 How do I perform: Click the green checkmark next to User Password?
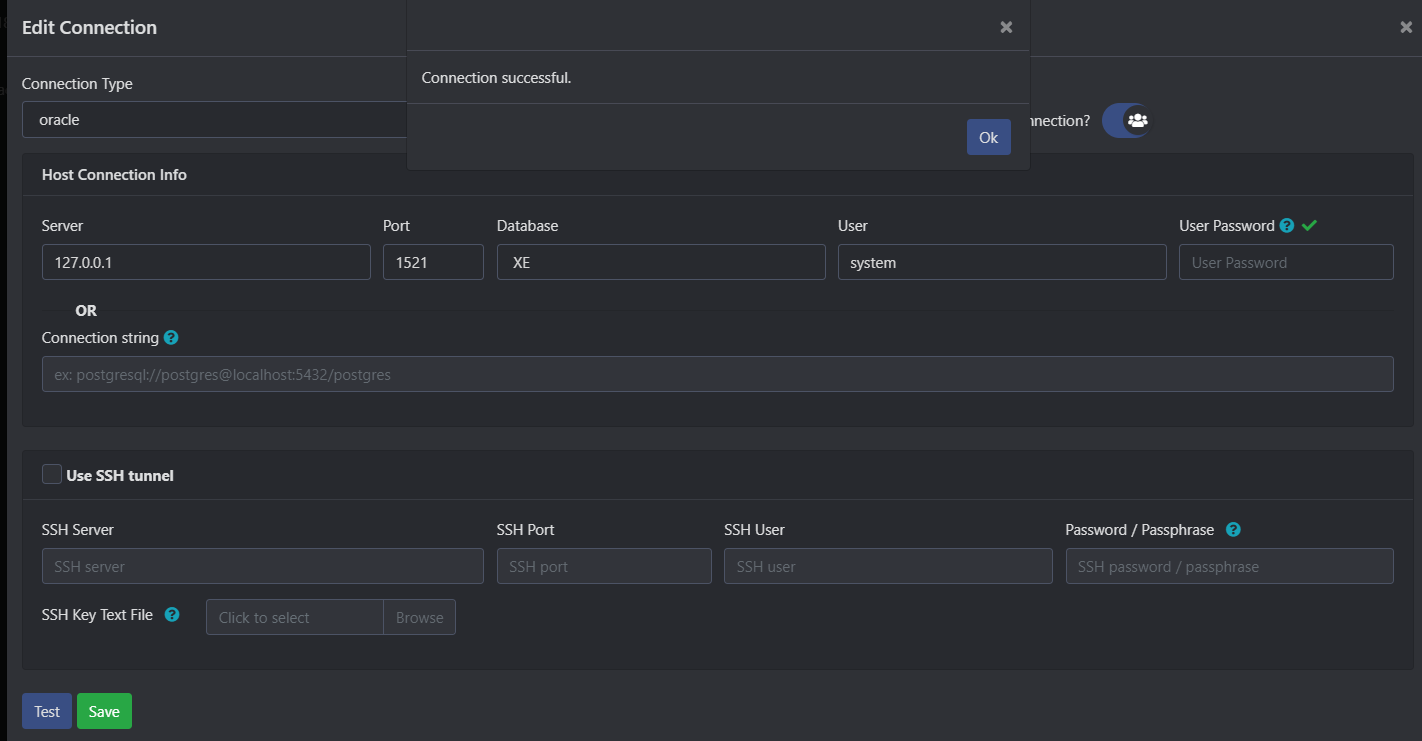(1309, 226)
